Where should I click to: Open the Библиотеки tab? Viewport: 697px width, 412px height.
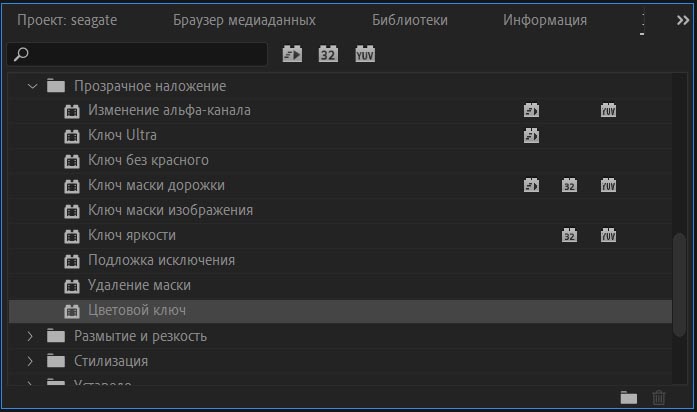(409, 20)
